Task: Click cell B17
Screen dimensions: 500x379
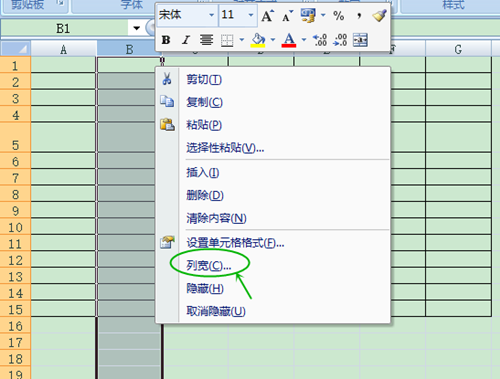Action: click(130, 342)
